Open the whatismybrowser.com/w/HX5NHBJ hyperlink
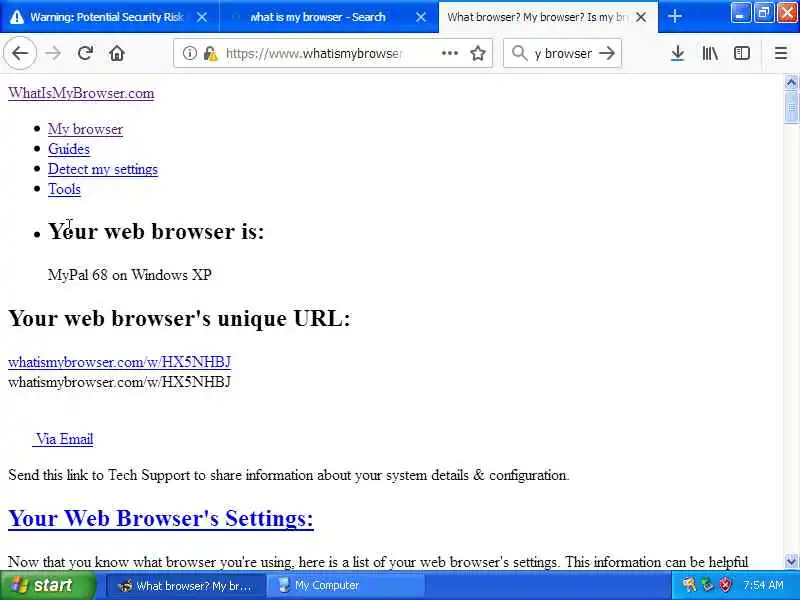 pos(119,362)
